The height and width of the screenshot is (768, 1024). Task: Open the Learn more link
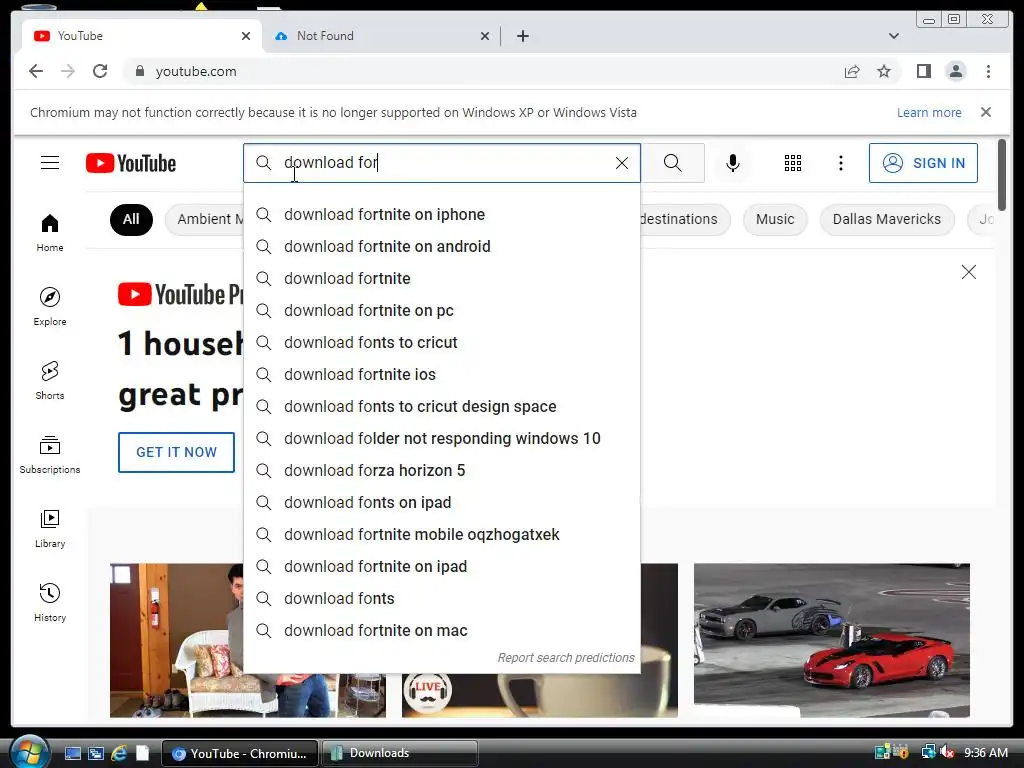[x=929, y=112]
